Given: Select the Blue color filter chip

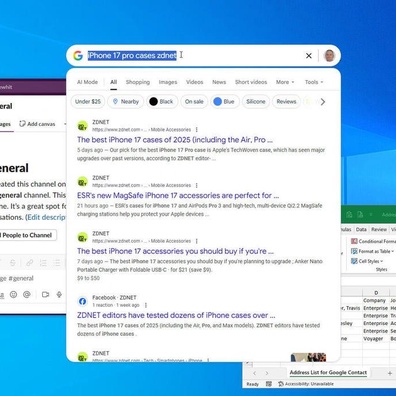Looking at the screenshot, I should (x=224, y=102).
